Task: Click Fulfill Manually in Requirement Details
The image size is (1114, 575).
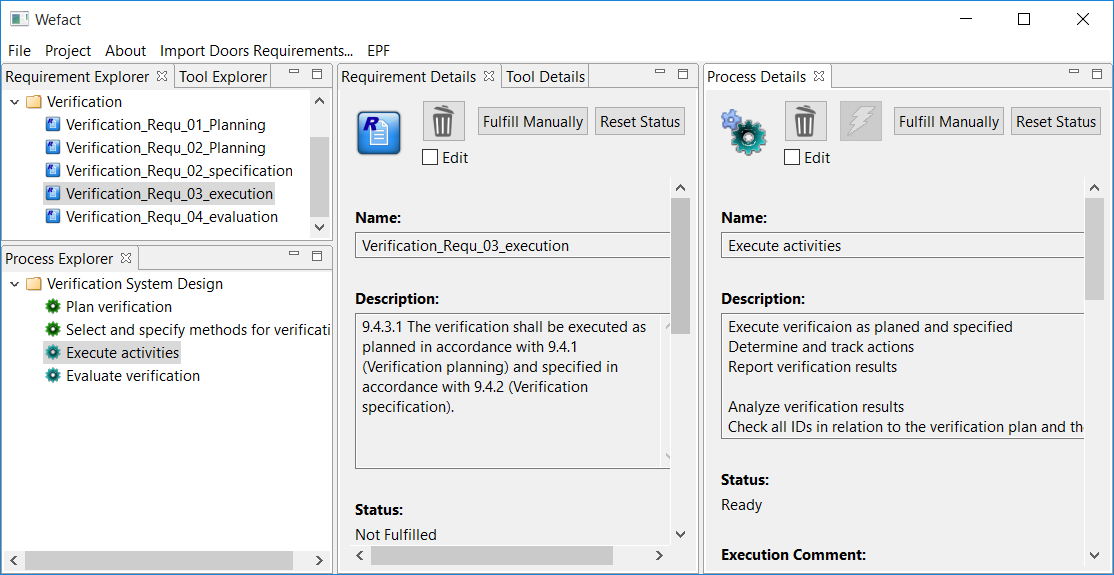Action: [x=533, y=122]
